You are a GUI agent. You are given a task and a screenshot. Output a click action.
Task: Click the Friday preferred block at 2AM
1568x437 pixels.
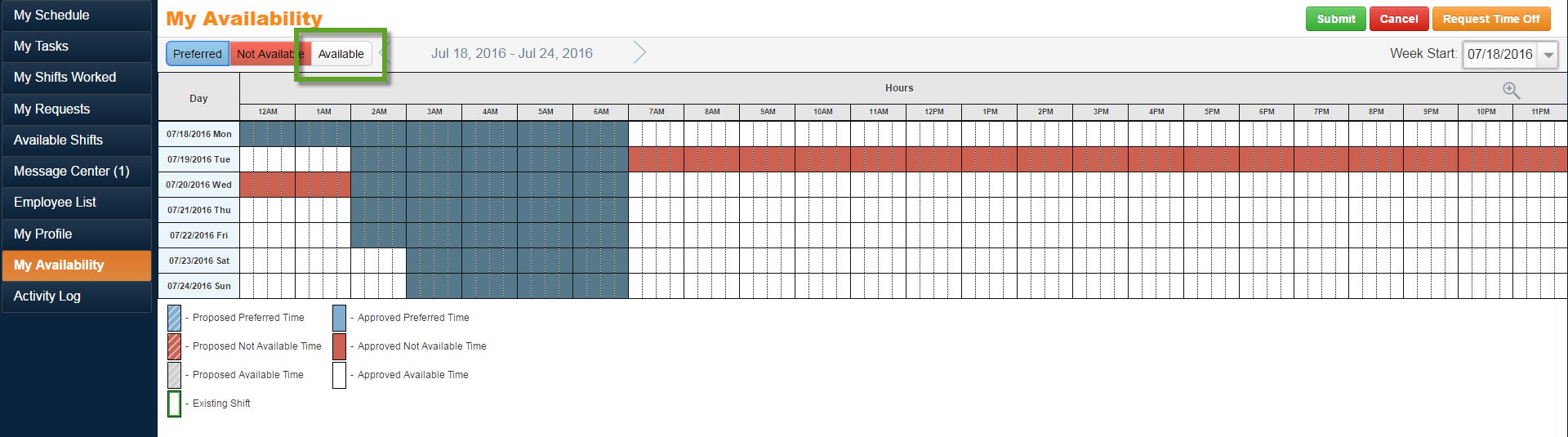379,235
